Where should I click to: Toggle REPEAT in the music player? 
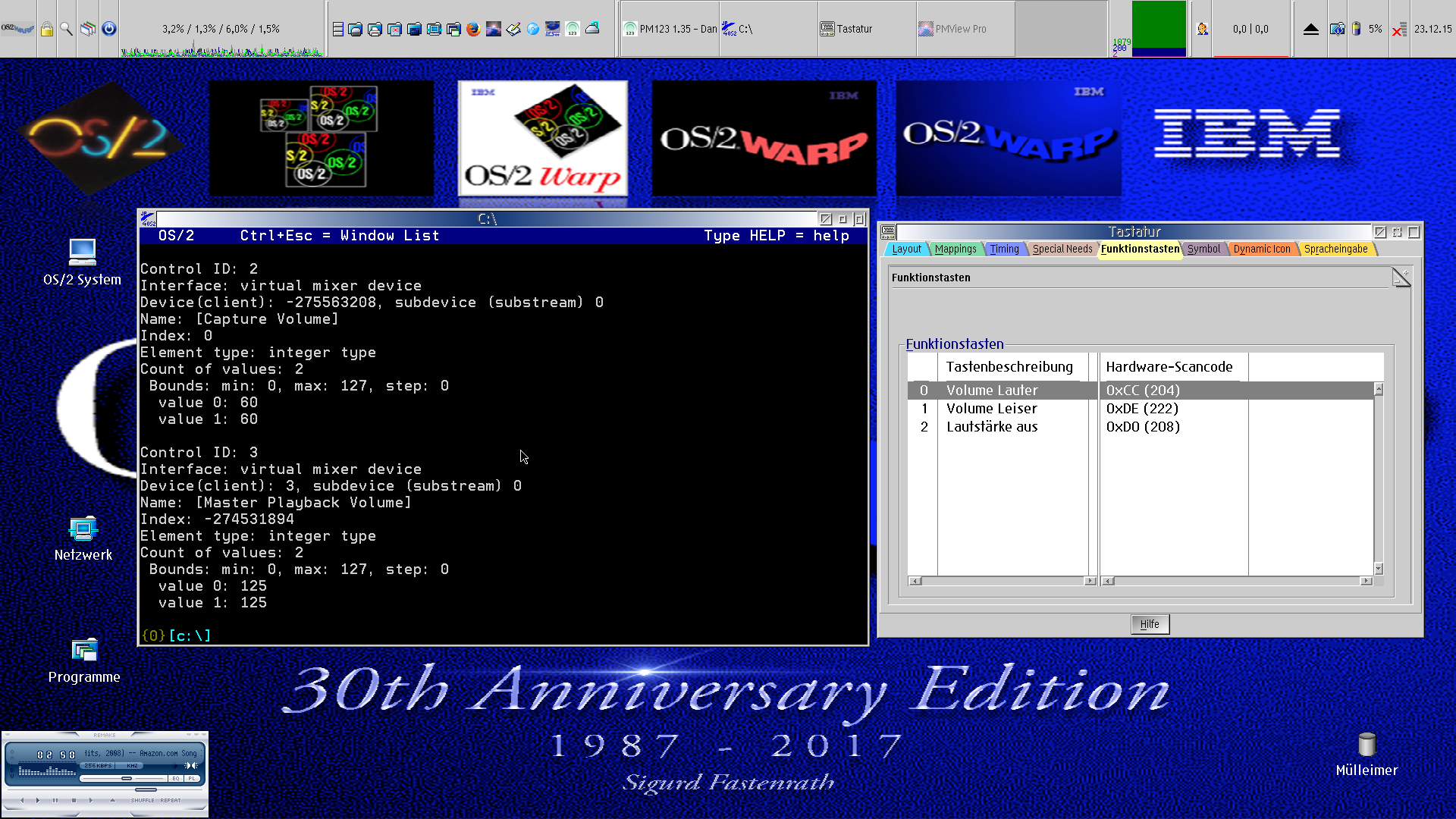(171, 800)
